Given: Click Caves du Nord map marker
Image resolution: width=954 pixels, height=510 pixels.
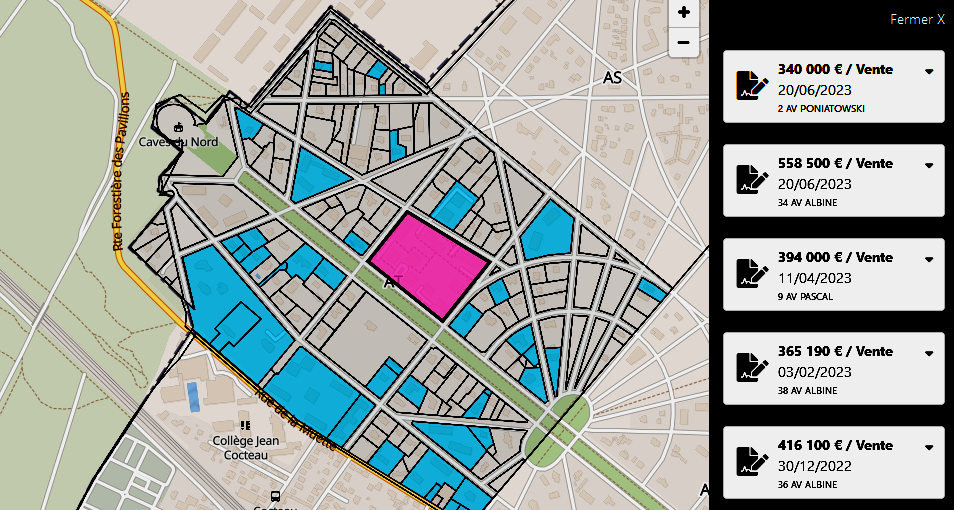Looking at the screenshot, I should point(178,127).
